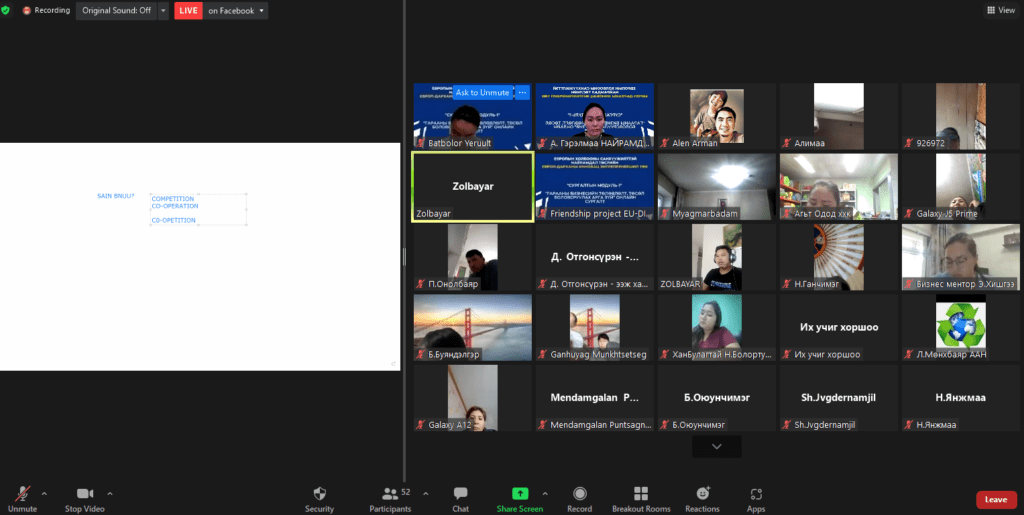Open Breakout Rooms

(641, 499)
